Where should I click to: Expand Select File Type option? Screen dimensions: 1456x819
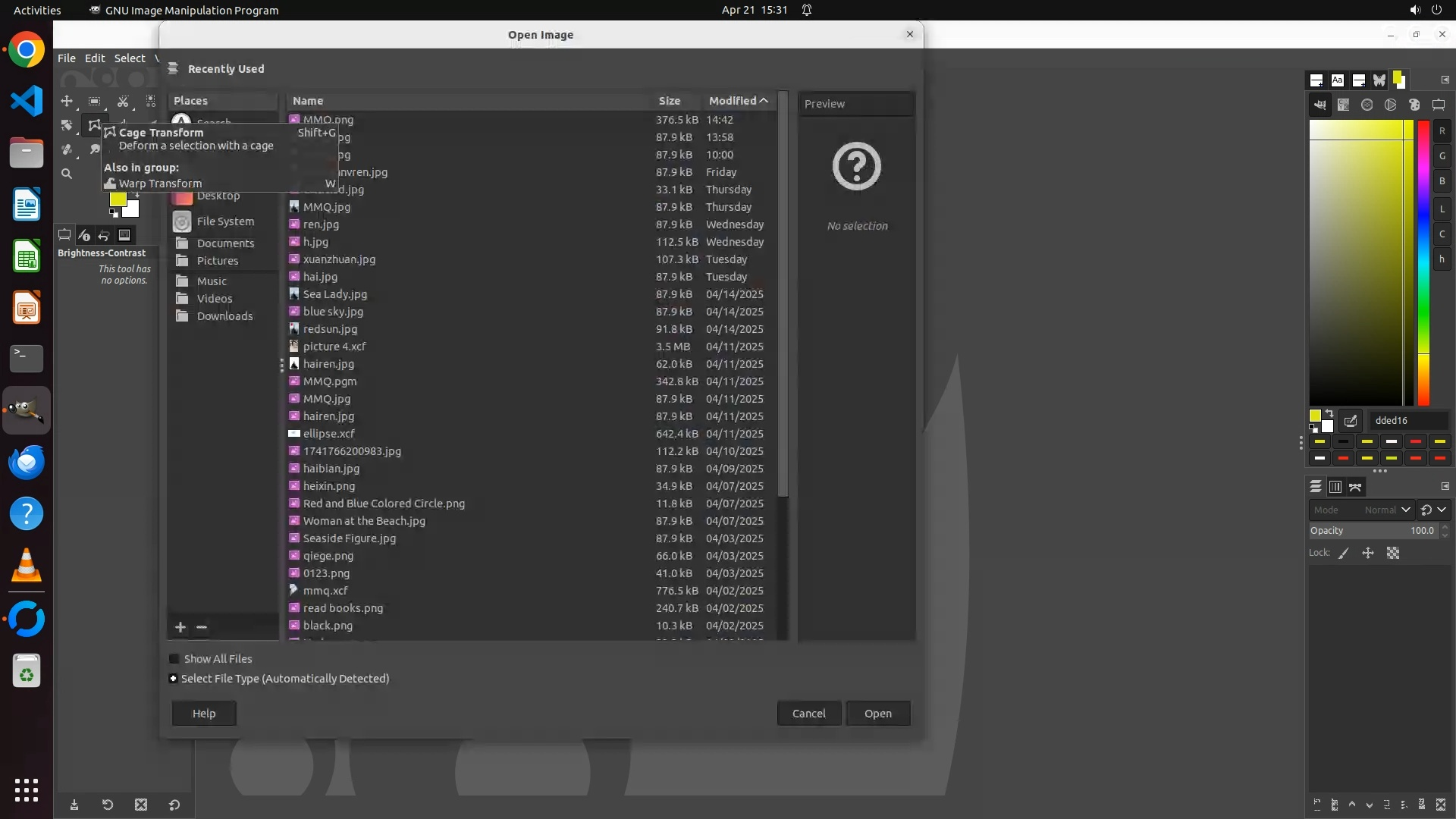tap(173, 679)
